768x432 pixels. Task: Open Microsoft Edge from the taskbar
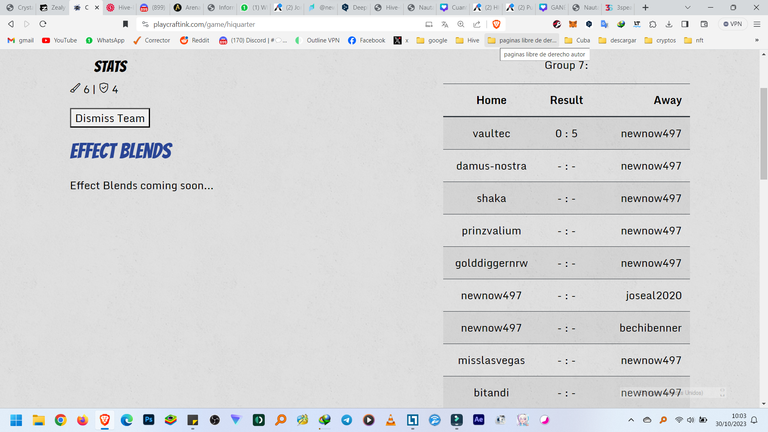pos(126,420)
